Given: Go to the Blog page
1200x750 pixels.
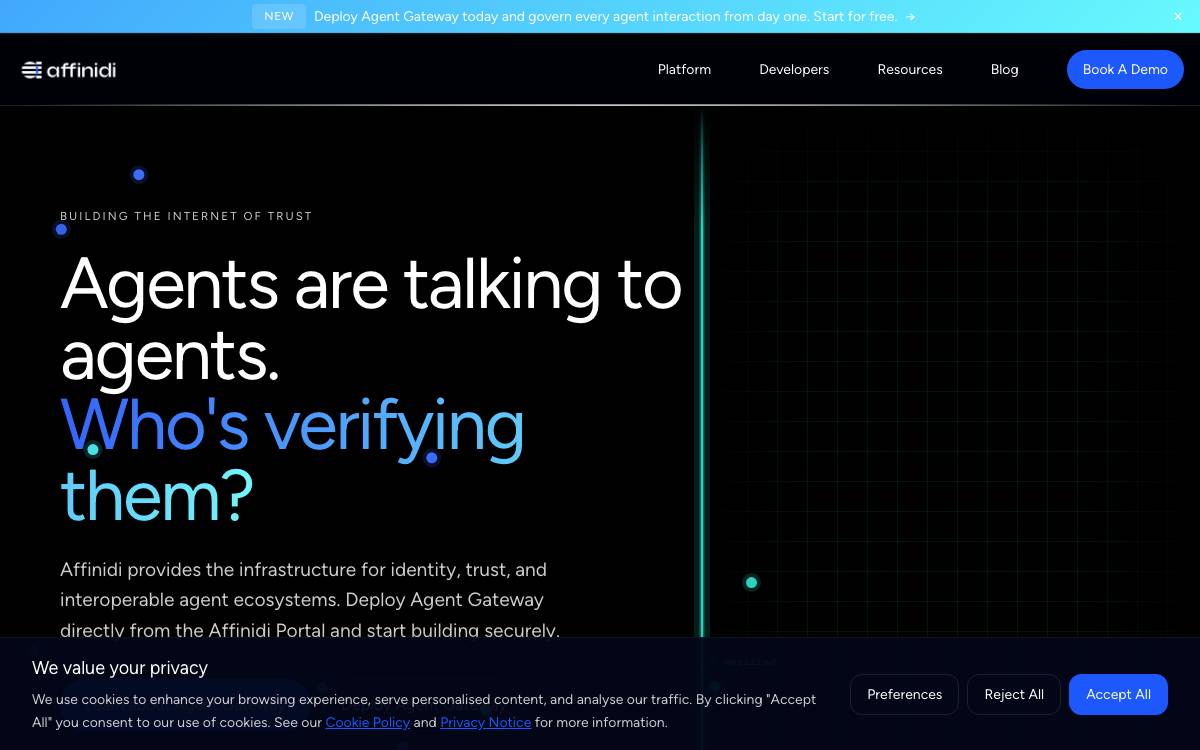Looking at the screenshot, I should pyautogui.click(x=1004, y=70).
